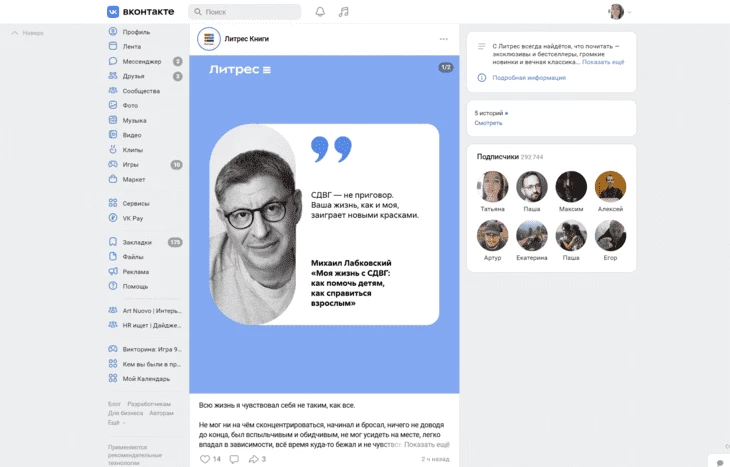Screen dimensions: 730x467
Task: Click Смотреть stories link
Action: (x=488, y=123)
